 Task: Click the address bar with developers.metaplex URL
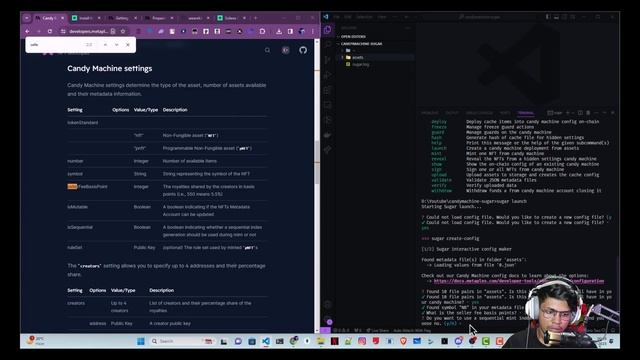point(88,31)
